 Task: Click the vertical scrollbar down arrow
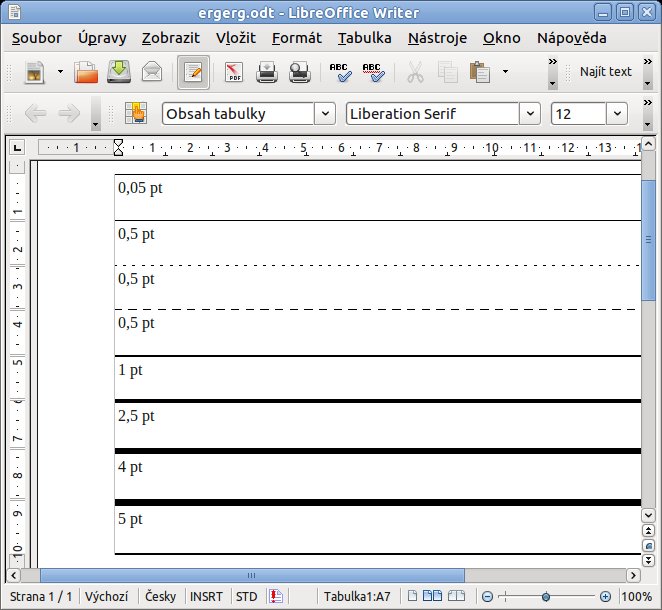pos(648,515)
